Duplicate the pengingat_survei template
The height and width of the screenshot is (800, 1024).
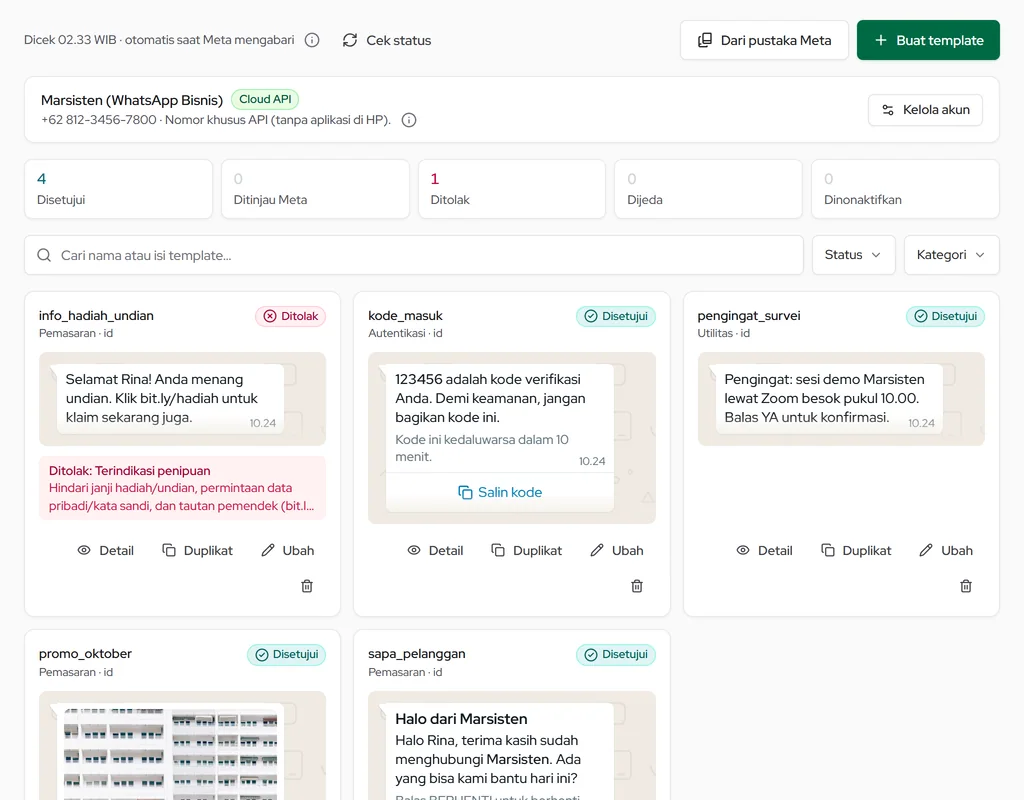coord(856,551)
